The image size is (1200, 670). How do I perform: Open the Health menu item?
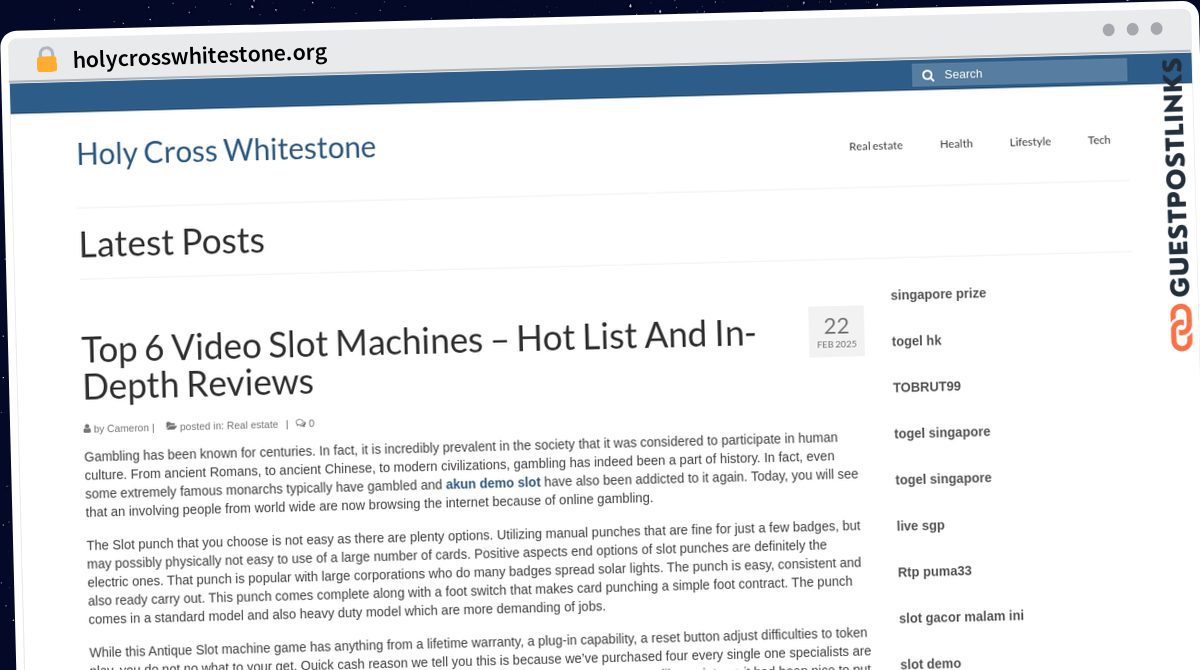click(956, 144)
